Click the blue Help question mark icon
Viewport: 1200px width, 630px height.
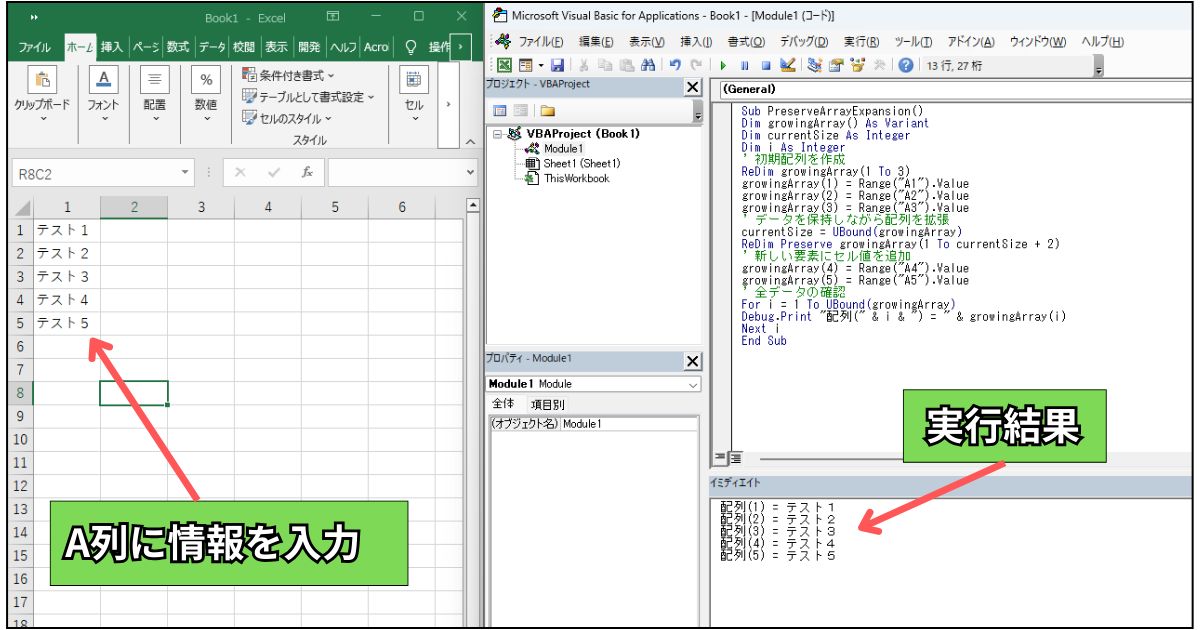[x=906, y=65]
